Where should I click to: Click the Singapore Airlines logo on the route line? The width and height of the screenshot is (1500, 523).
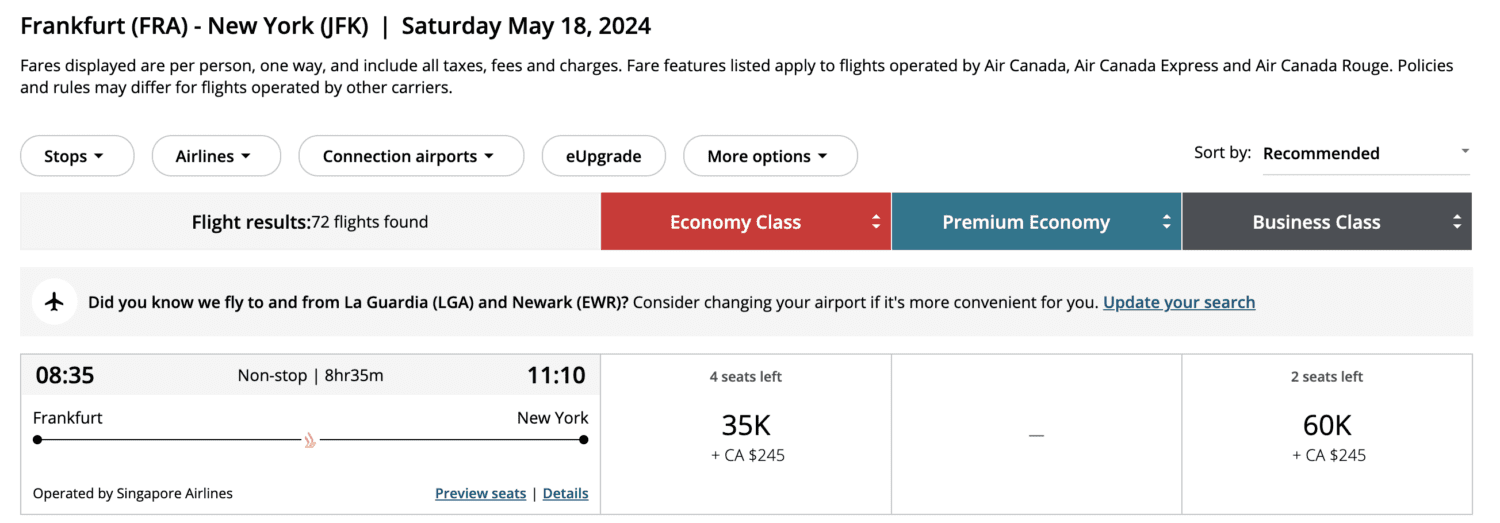click(x=311, y=439)
